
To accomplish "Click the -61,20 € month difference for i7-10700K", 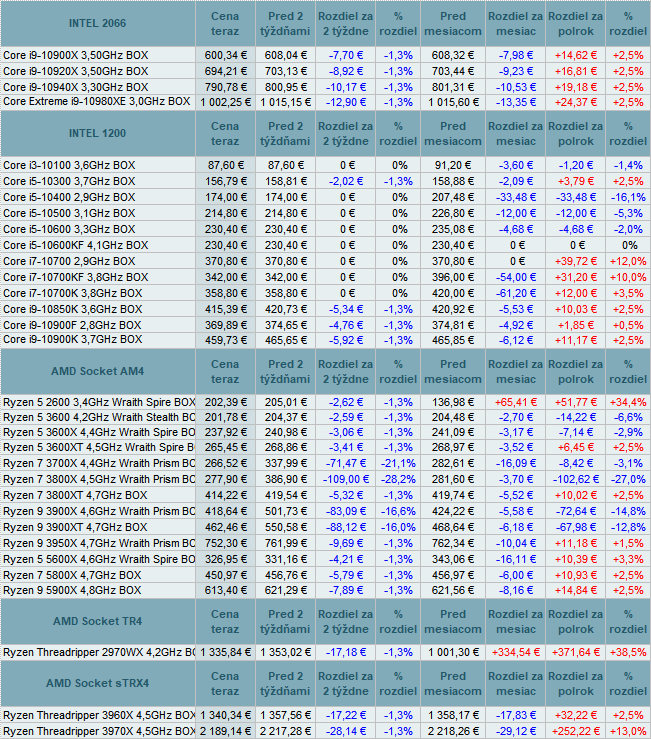I will coord(516,294).
